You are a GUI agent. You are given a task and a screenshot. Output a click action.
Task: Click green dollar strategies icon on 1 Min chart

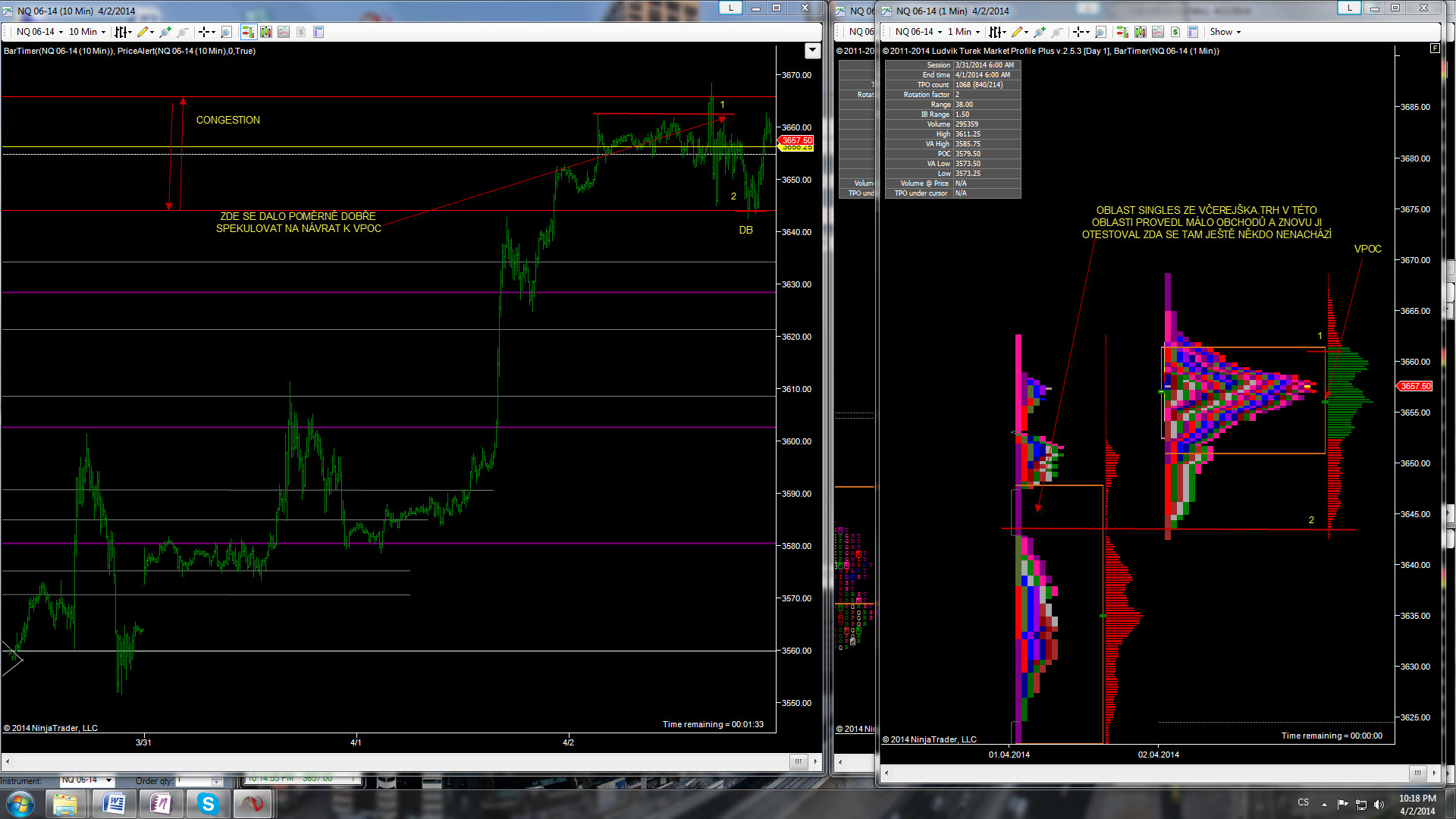tap(1175, 32)
